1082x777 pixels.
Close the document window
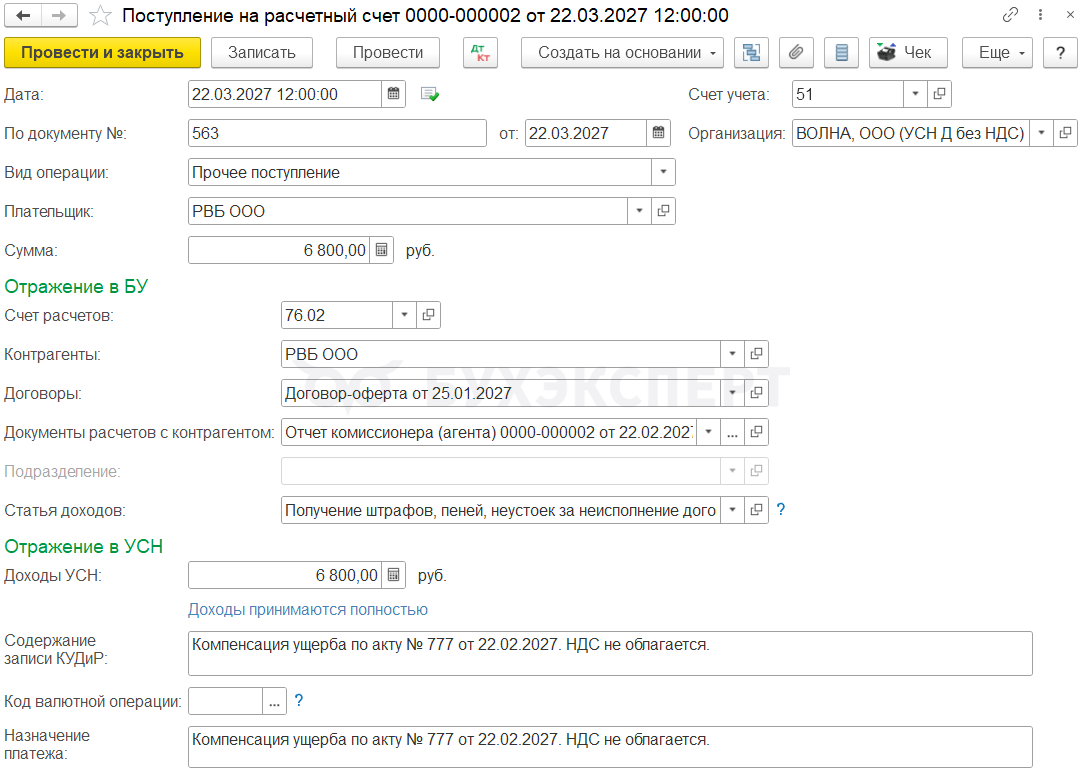click(x=1070, y=14)
